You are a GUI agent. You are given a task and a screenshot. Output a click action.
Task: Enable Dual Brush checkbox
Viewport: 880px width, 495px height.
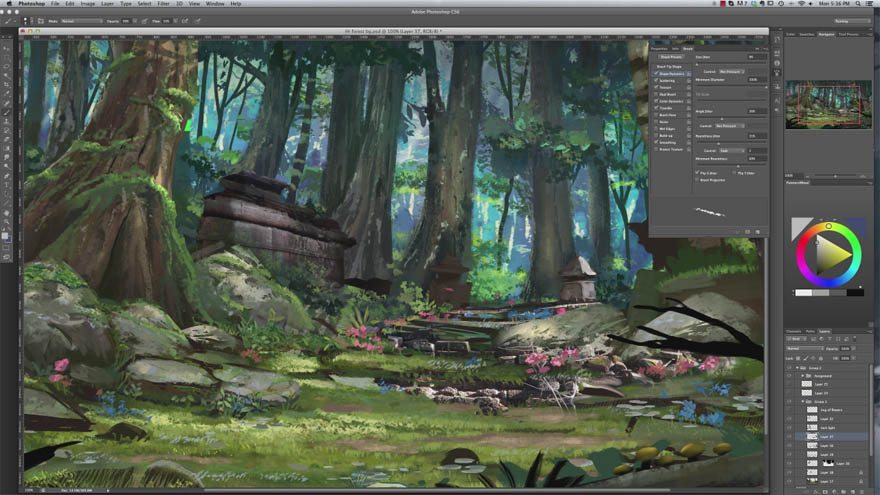click(x=656, y=94)
